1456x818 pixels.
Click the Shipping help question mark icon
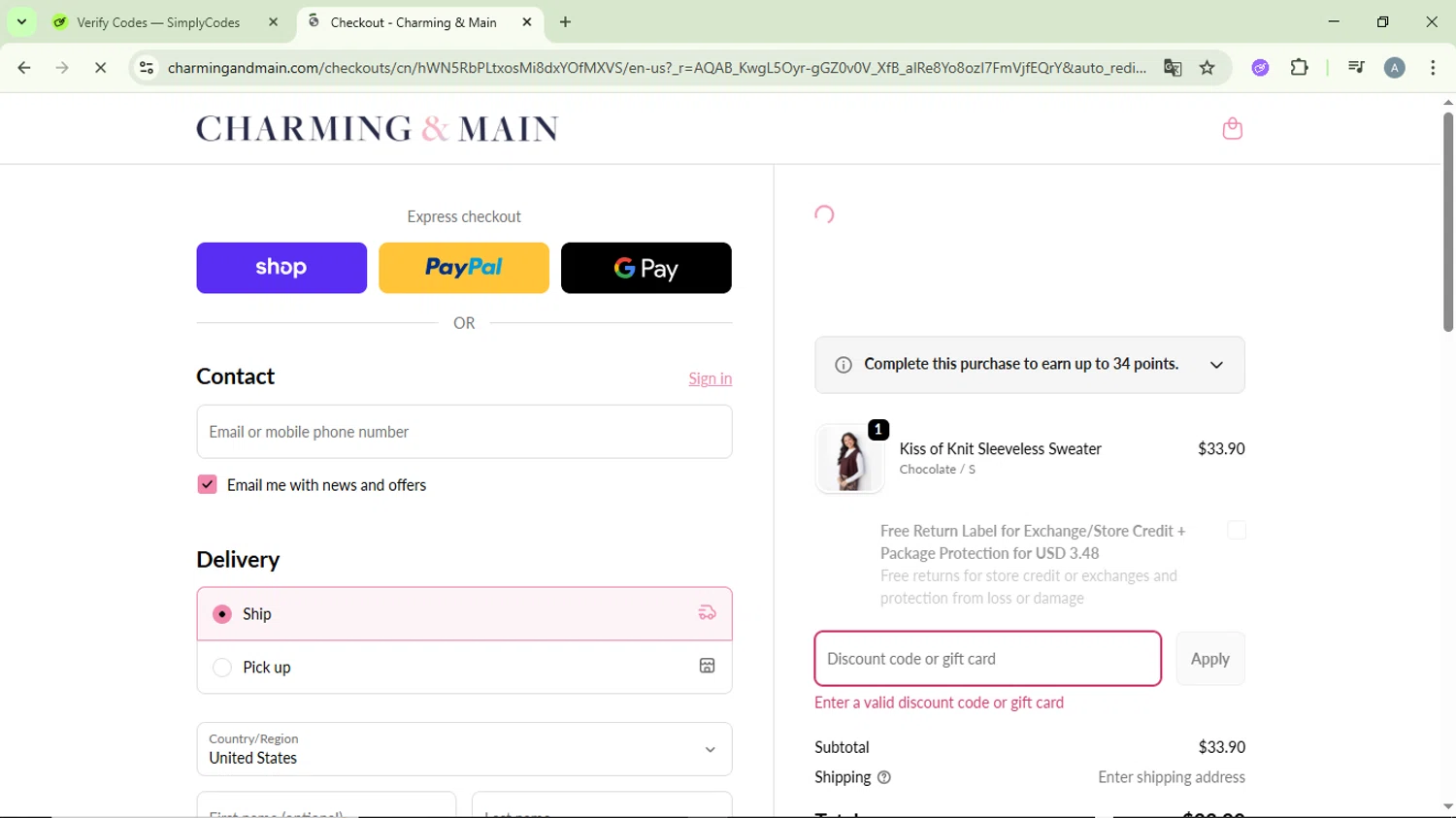[884, 777]
